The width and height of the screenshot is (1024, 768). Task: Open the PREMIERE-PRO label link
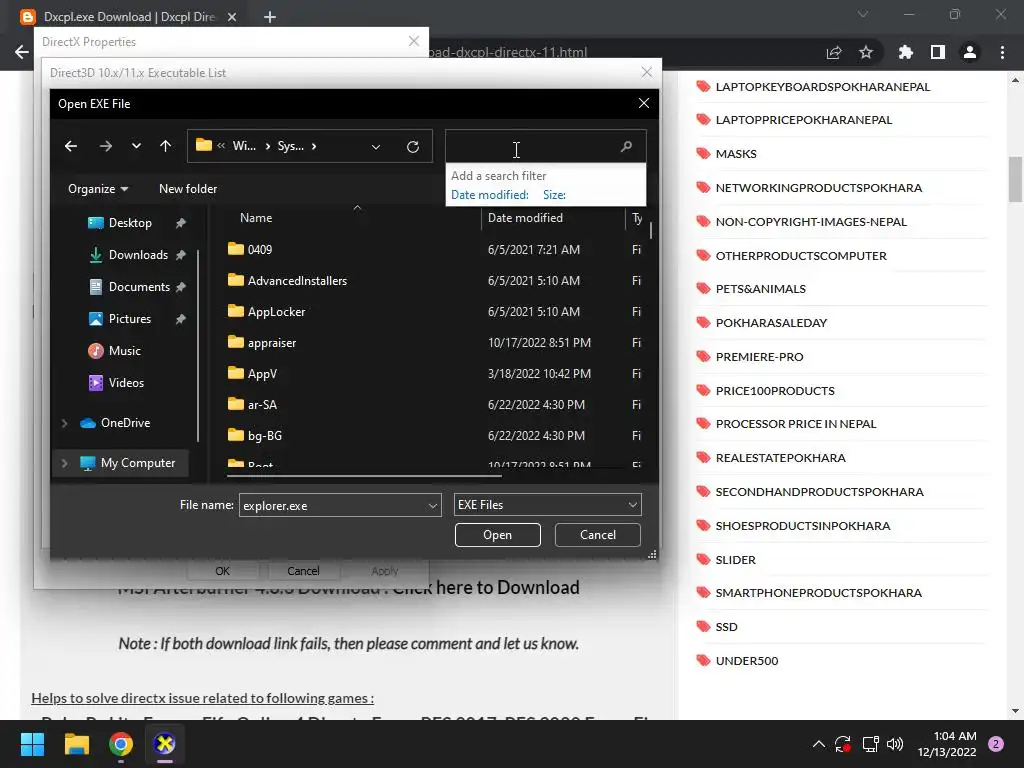tap(760, 357)
